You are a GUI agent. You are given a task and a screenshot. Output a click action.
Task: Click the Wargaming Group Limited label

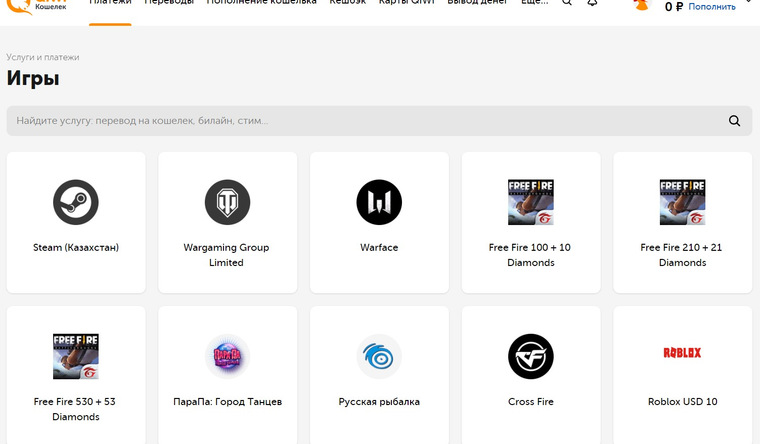point(226,255)
